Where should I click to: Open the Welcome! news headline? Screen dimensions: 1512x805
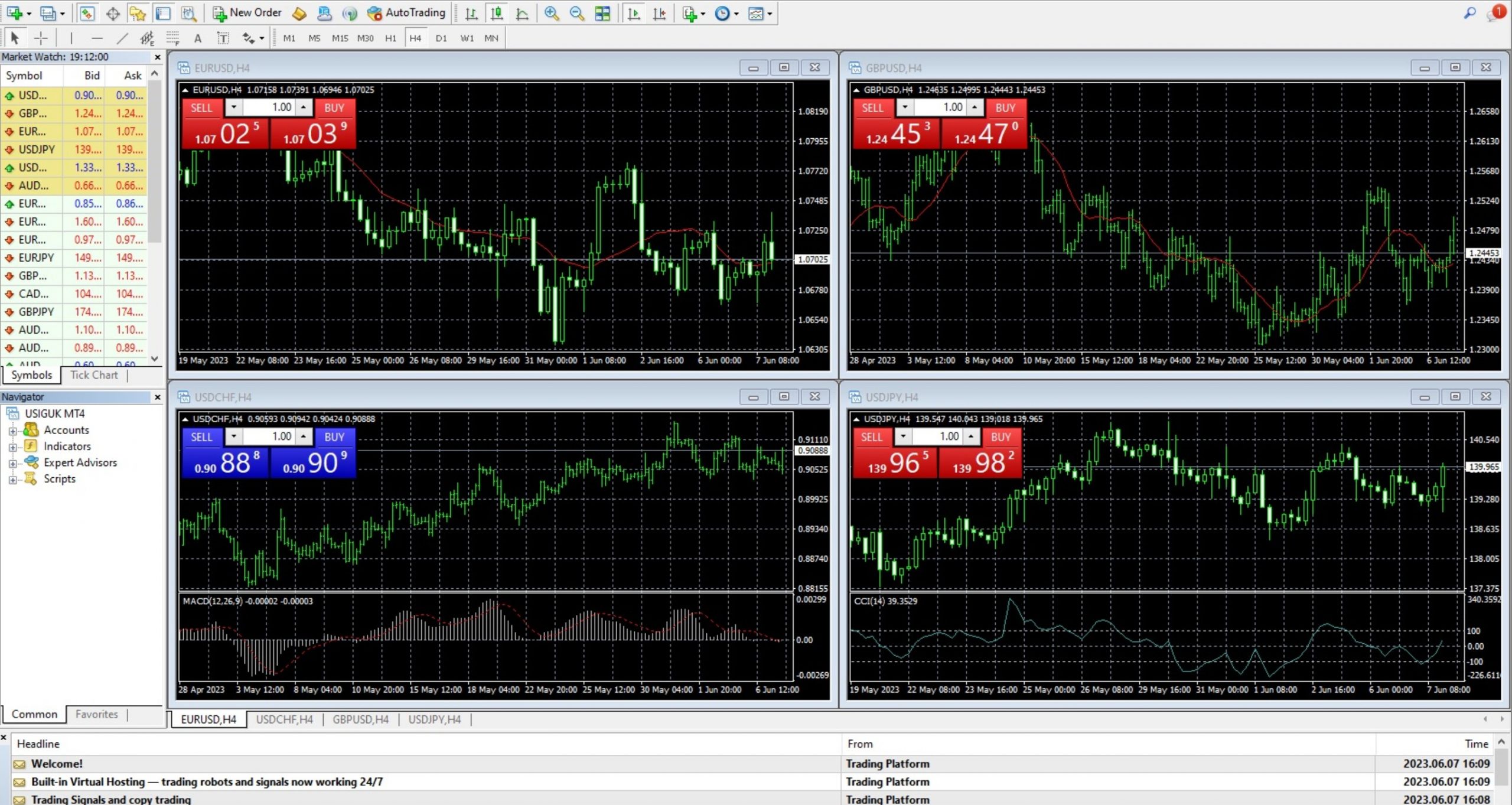pos(56,764)
